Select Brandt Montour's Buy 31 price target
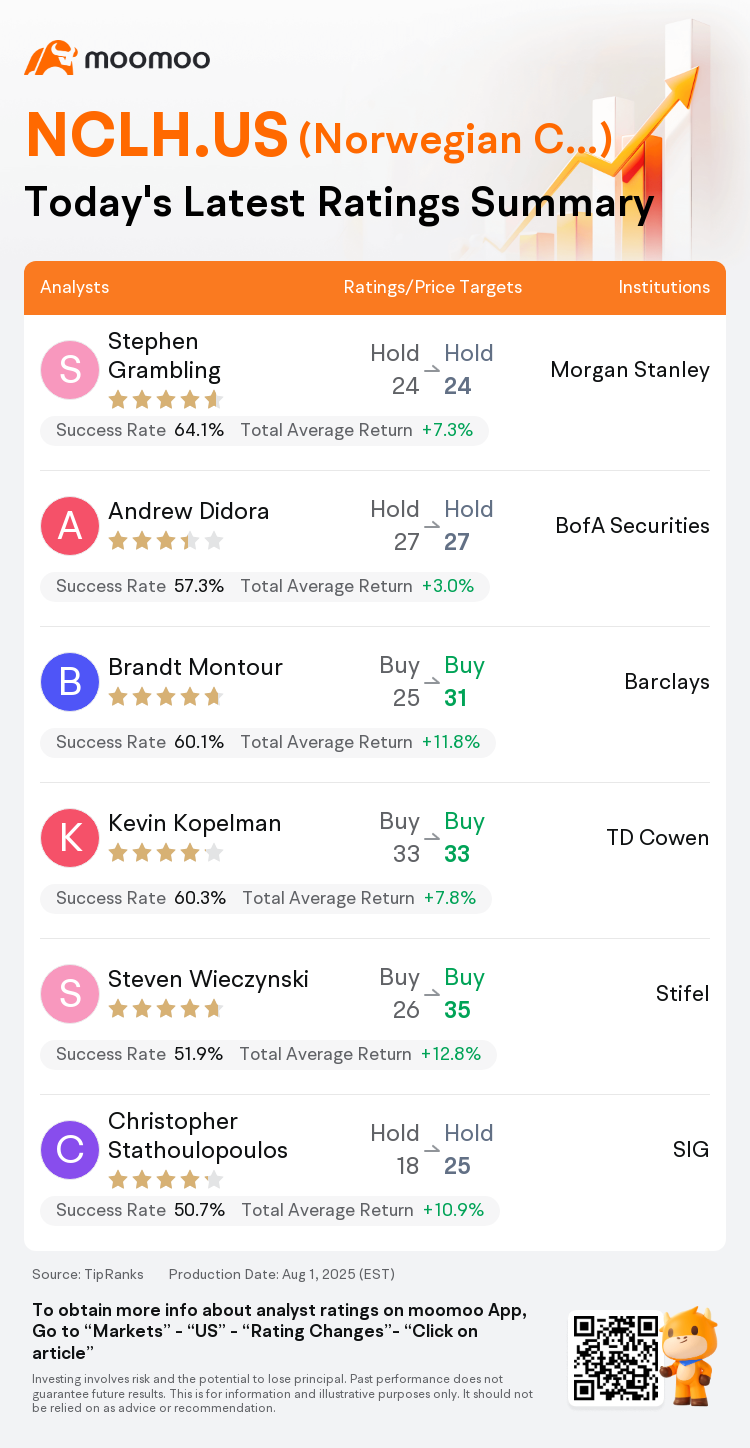 (464, 682)
